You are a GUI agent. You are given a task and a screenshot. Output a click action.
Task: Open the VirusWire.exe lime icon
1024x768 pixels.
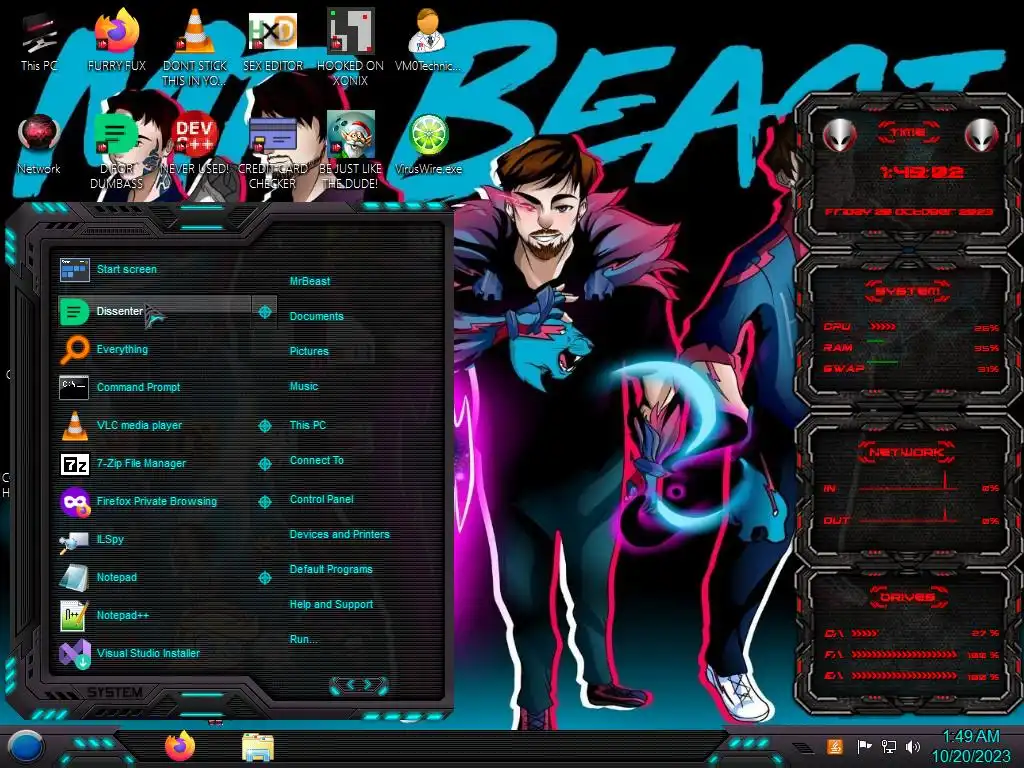(x=428, y=144)
